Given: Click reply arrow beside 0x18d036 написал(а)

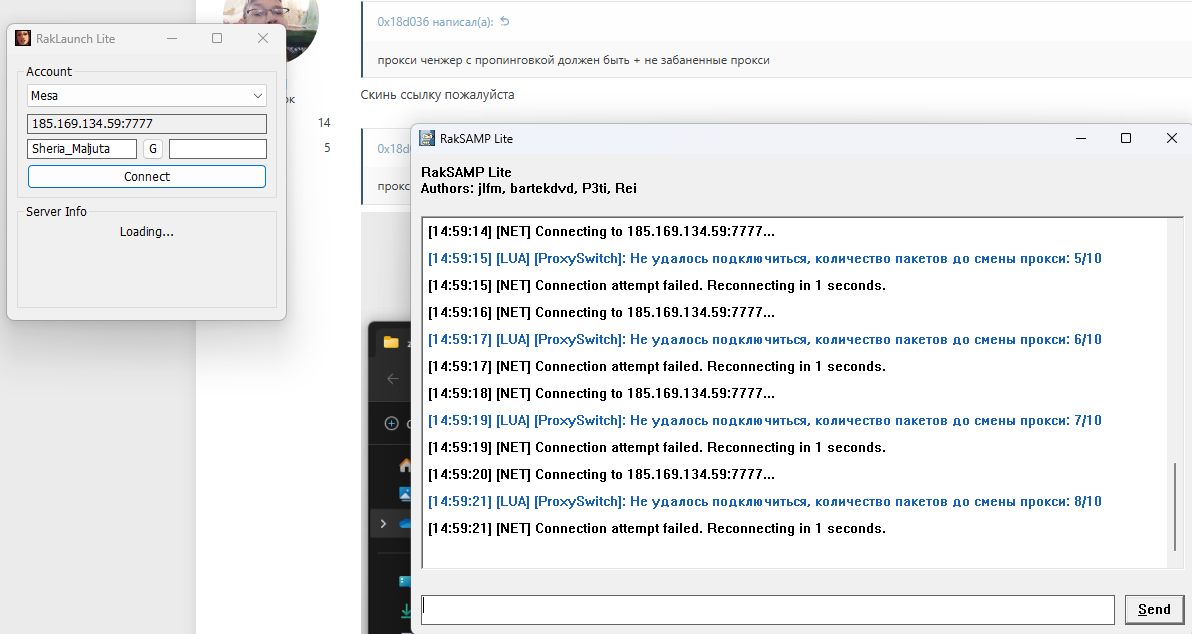Looking at the screenshot, I should (x=505, y=21).
